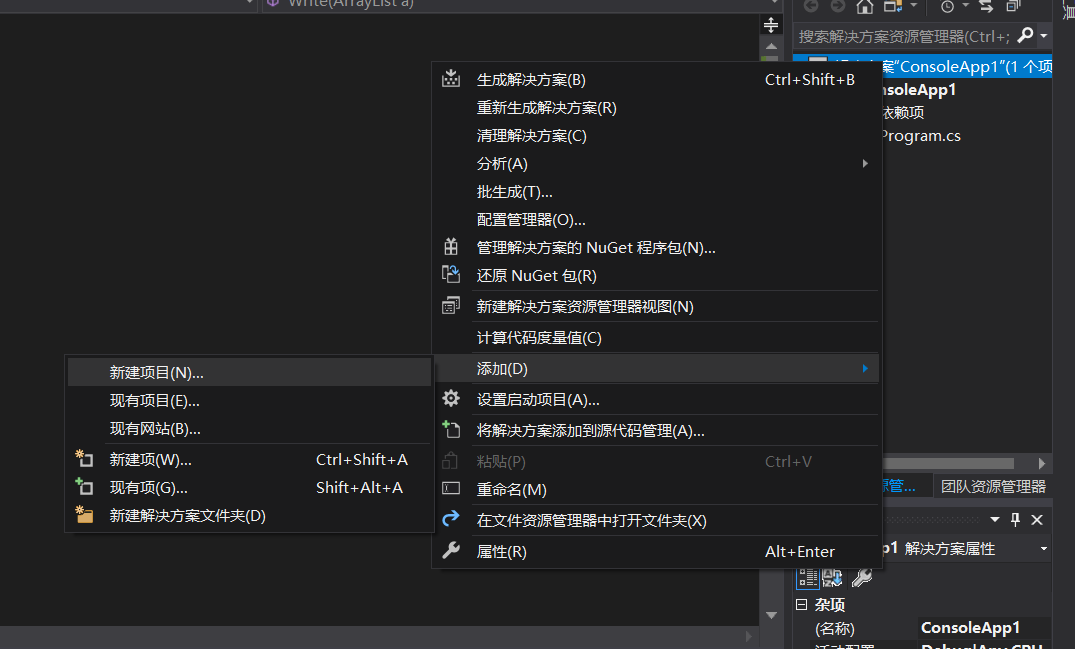Click the Collapse All icon in Solution Explorer
This screenshot has width=1075, height=649.
(1013, 6)
